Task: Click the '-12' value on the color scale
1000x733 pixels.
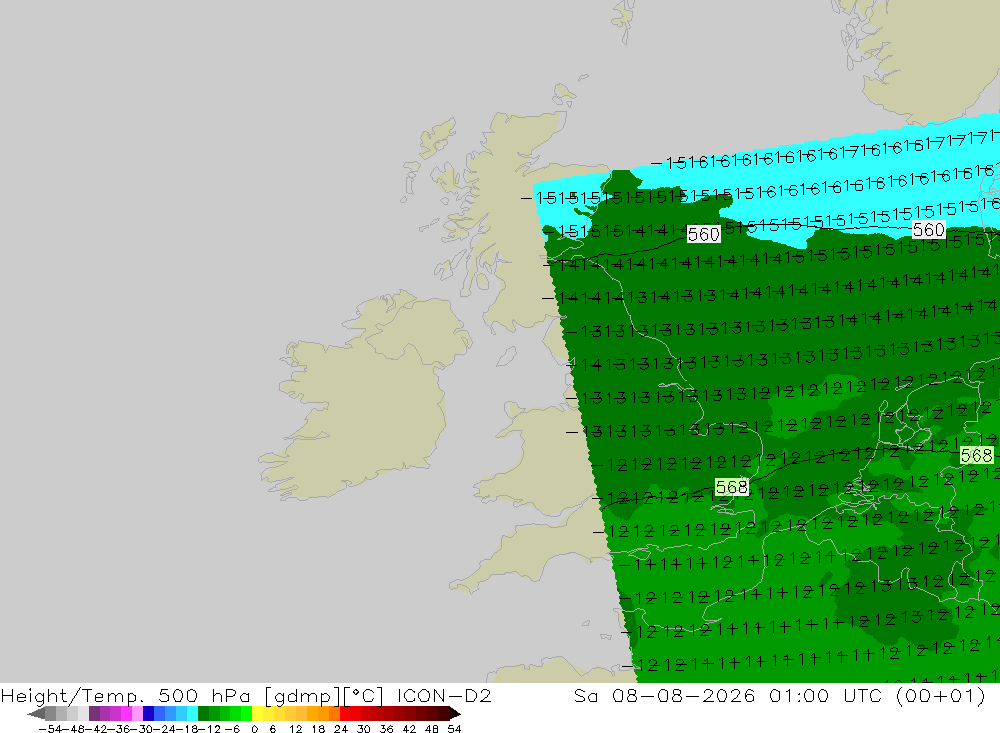Action: click(x=209, y=729)
